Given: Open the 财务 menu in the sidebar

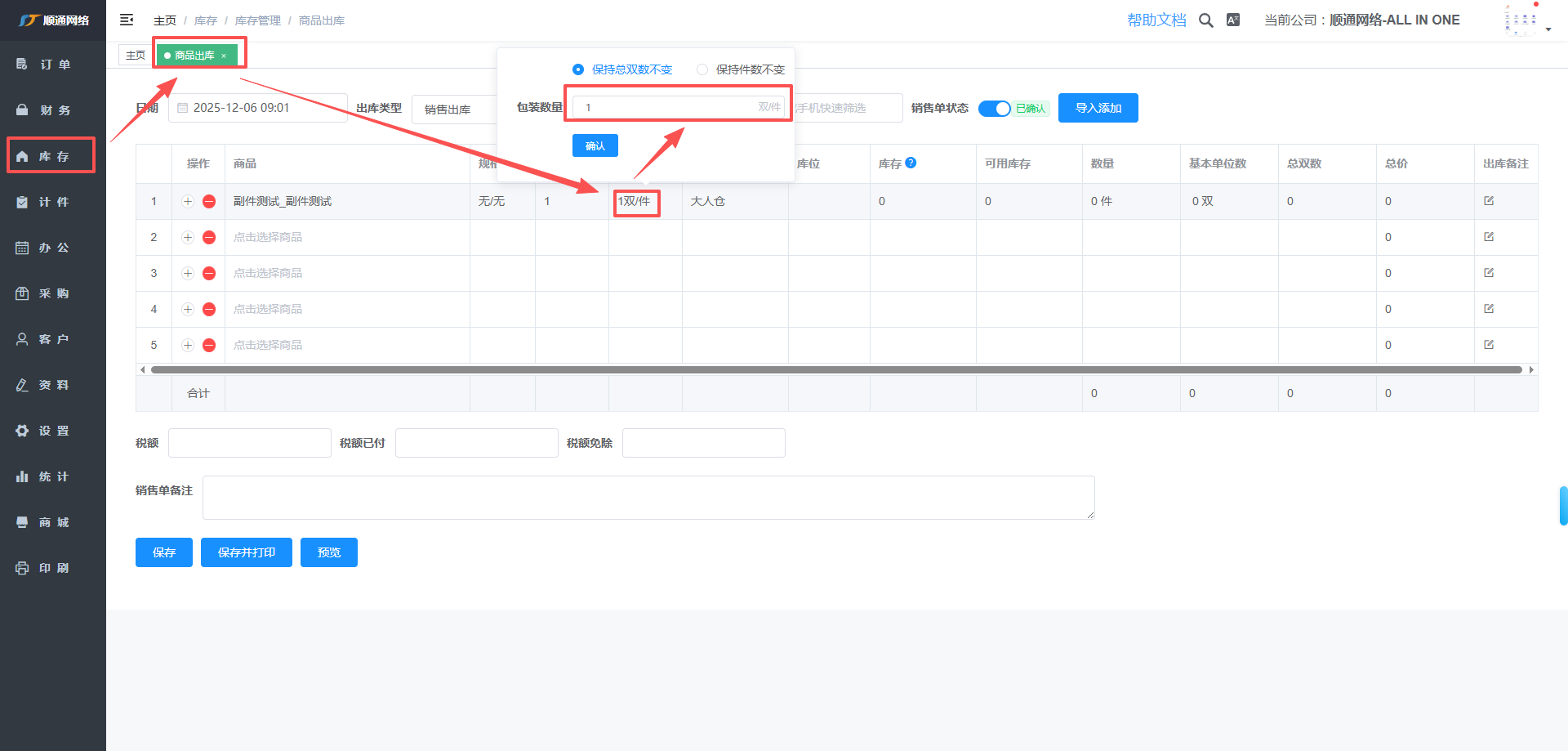Looking at the screenshot, I should 54,110.
